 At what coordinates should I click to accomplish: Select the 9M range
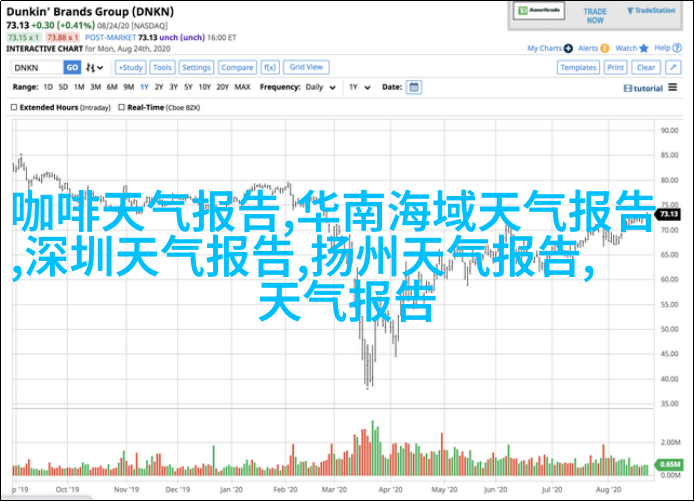coord(129,87)
